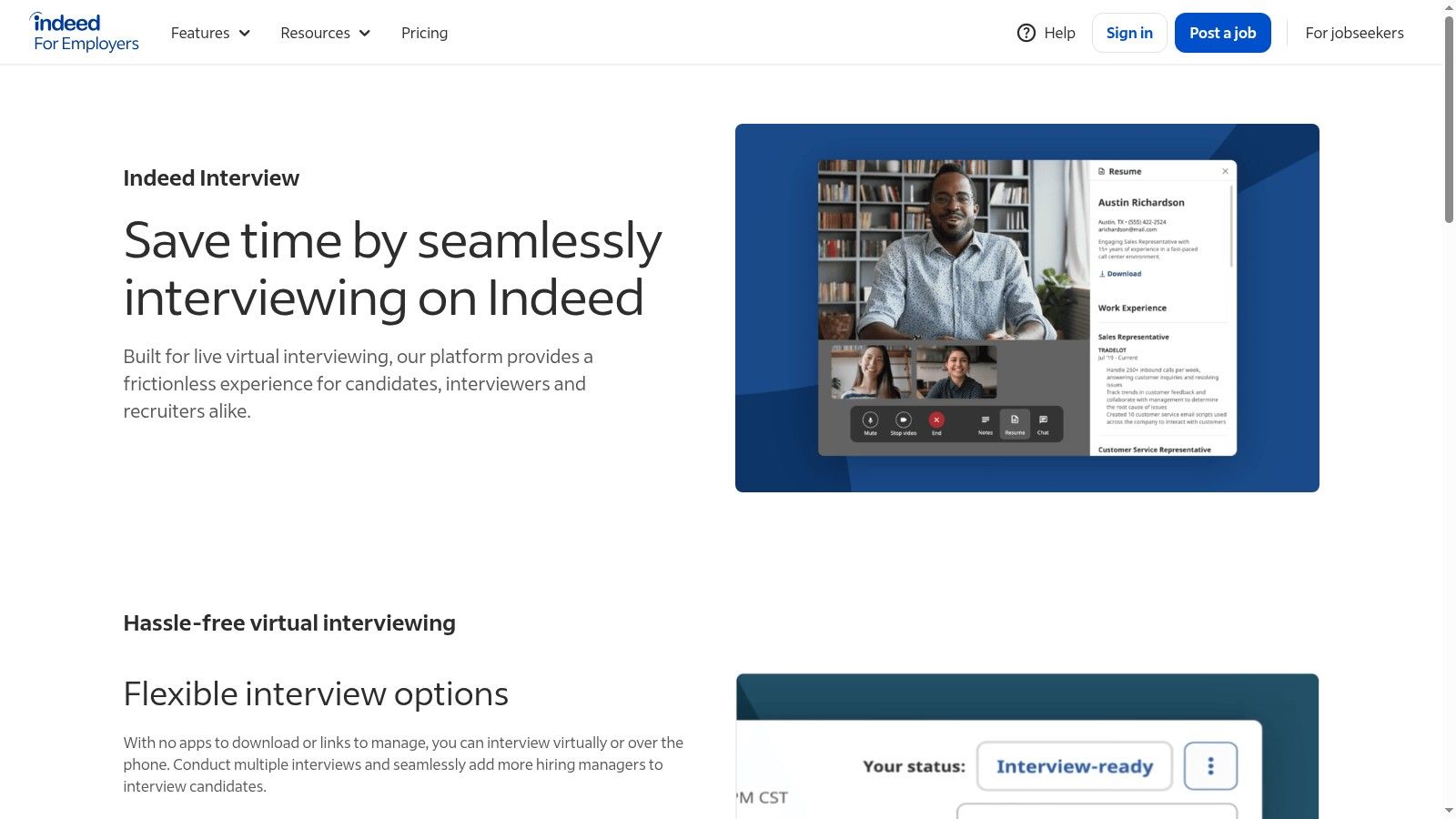Click the Indeed For Employers logo

tap(85, 33)
